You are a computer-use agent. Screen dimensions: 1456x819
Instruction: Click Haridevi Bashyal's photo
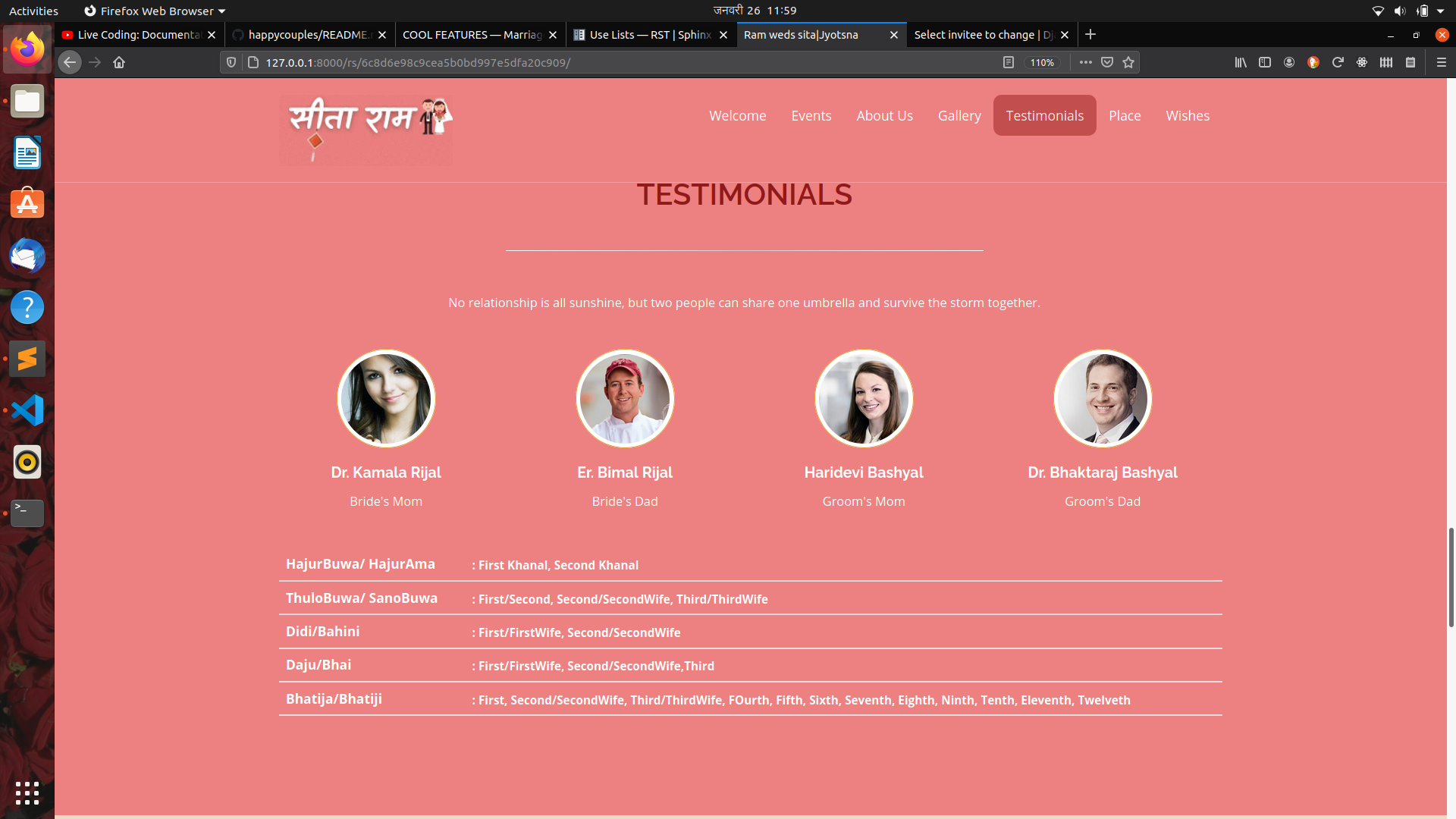864,398
